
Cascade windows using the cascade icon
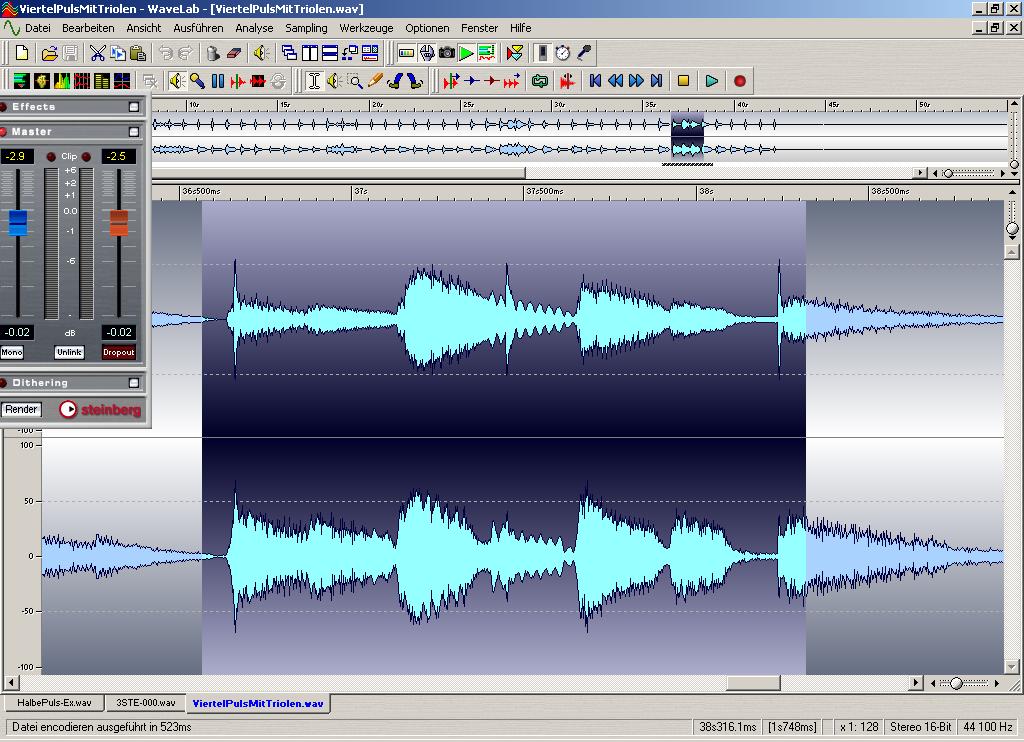(x=289, y=53)
